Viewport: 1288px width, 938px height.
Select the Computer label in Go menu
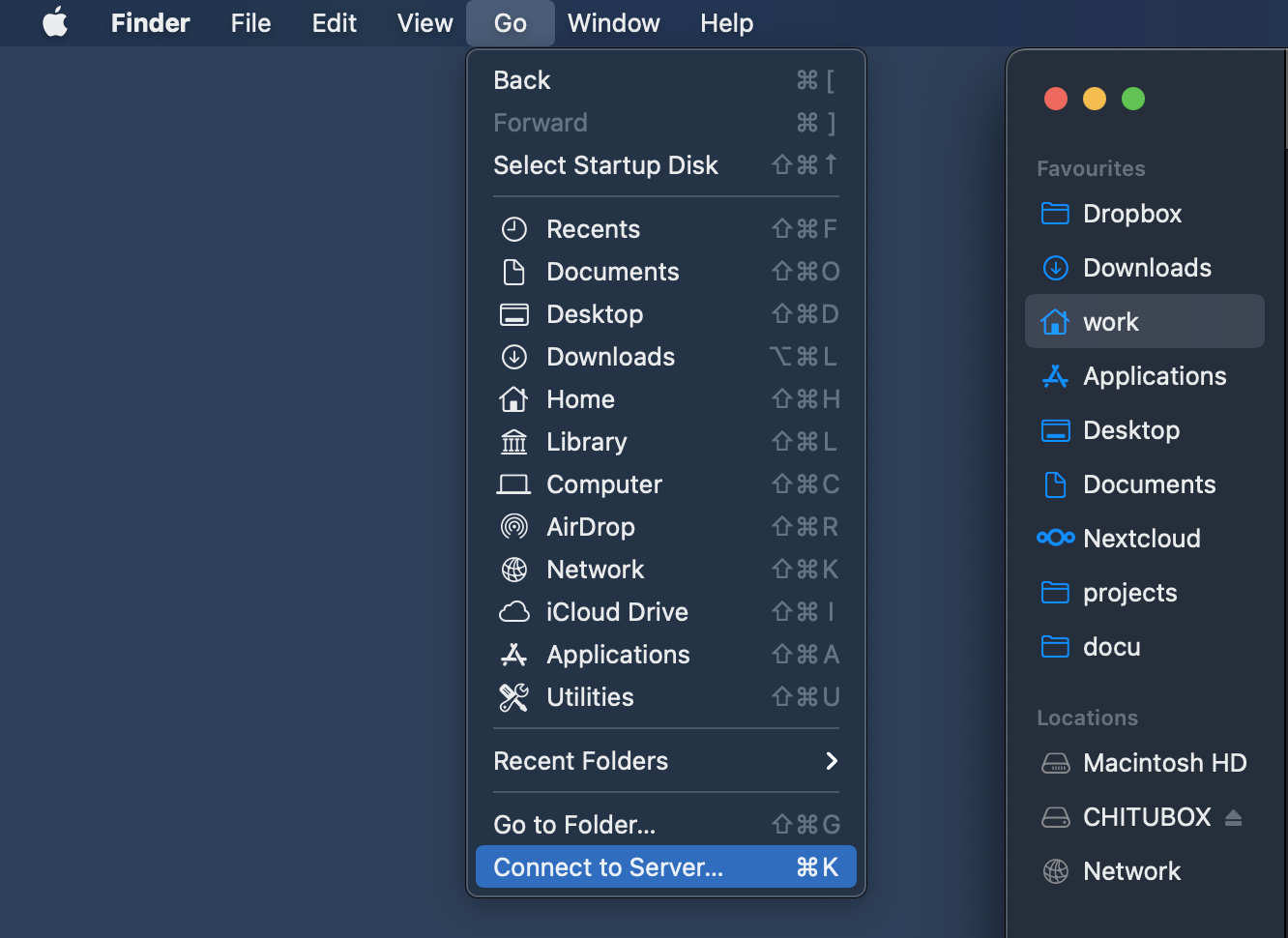click(604, 484)
